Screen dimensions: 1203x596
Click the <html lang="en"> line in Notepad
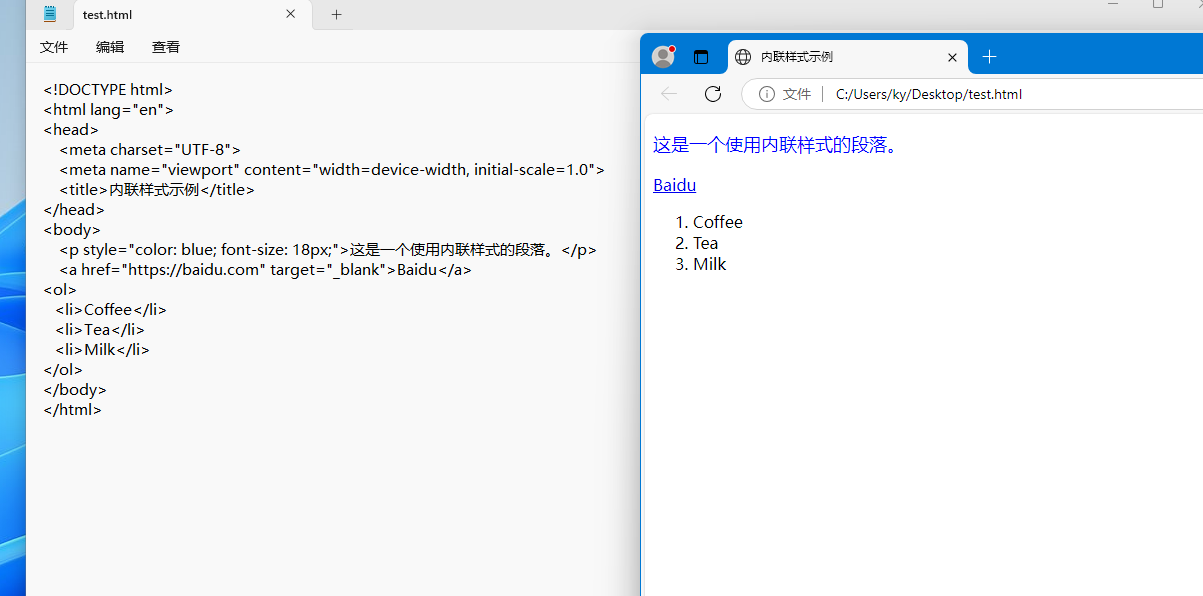[108, 109]
